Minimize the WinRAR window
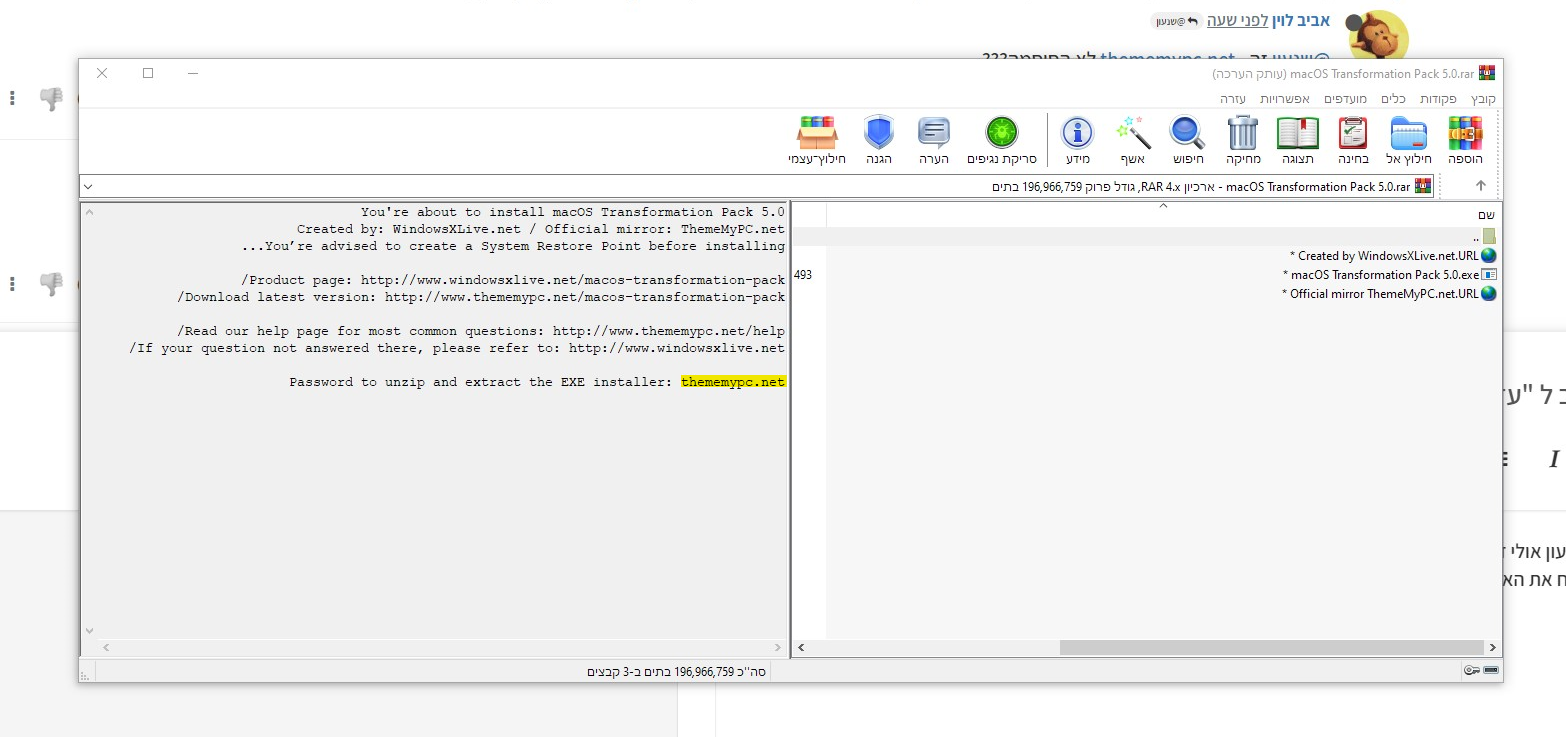This screenshot has width=1566, height=737. (x=193, y=73)
